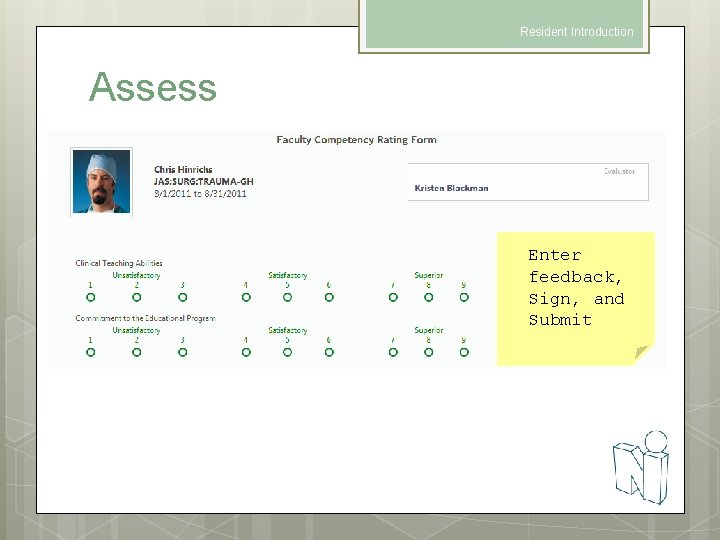Click Unsatisfactory label under Commitment to Educational Program

click(136, 330)
